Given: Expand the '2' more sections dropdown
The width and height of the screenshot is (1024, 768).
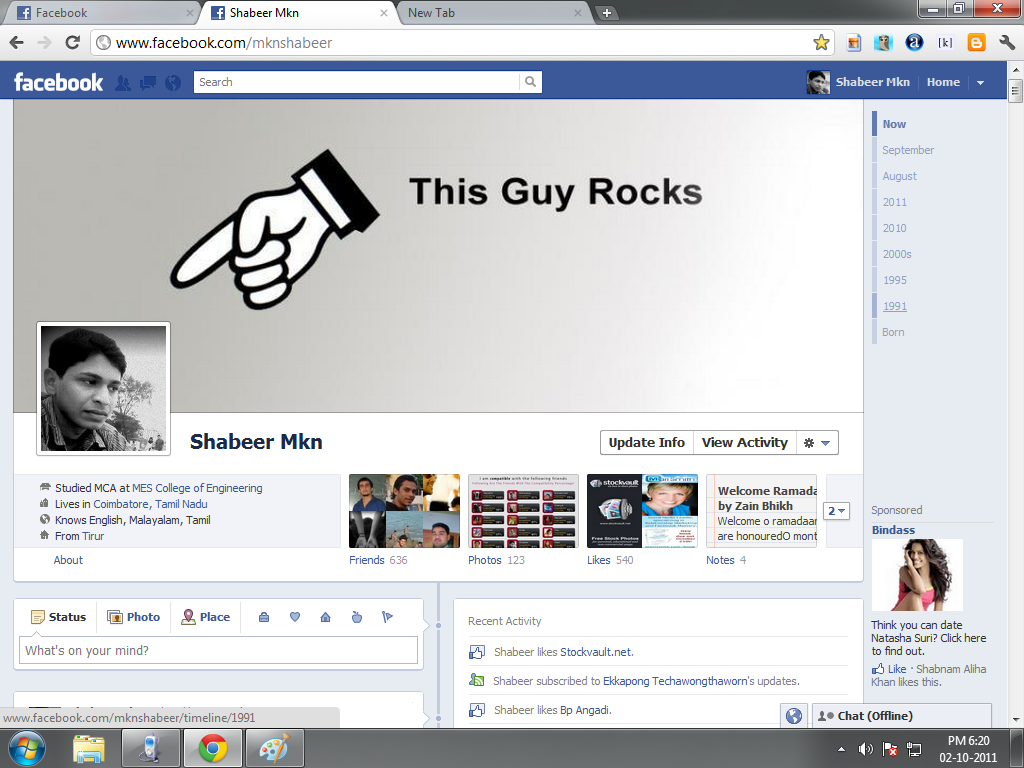Looking at the screenshot, I should click(837, 511).
